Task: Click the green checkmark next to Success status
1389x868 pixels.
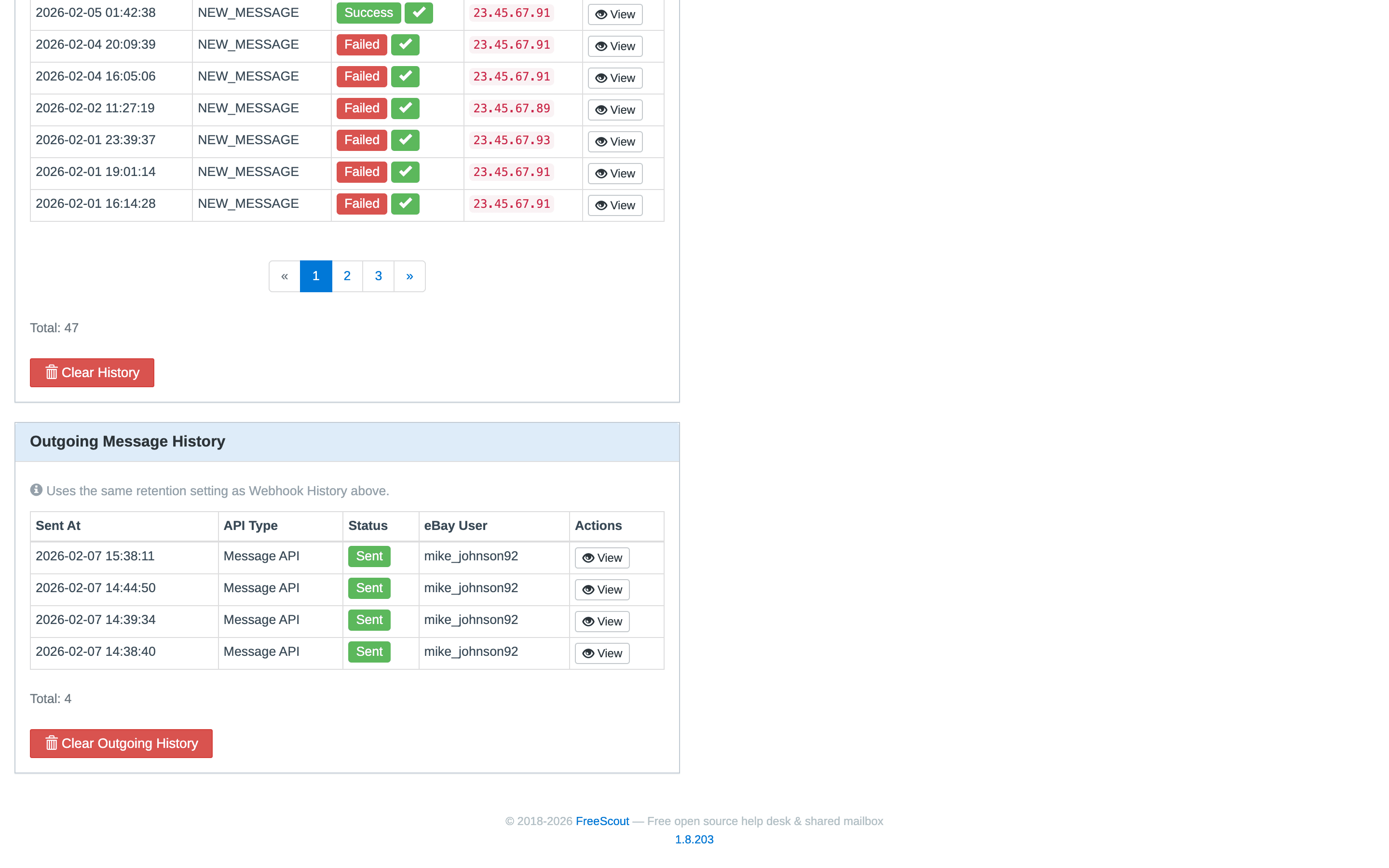Action: [419, 12]
